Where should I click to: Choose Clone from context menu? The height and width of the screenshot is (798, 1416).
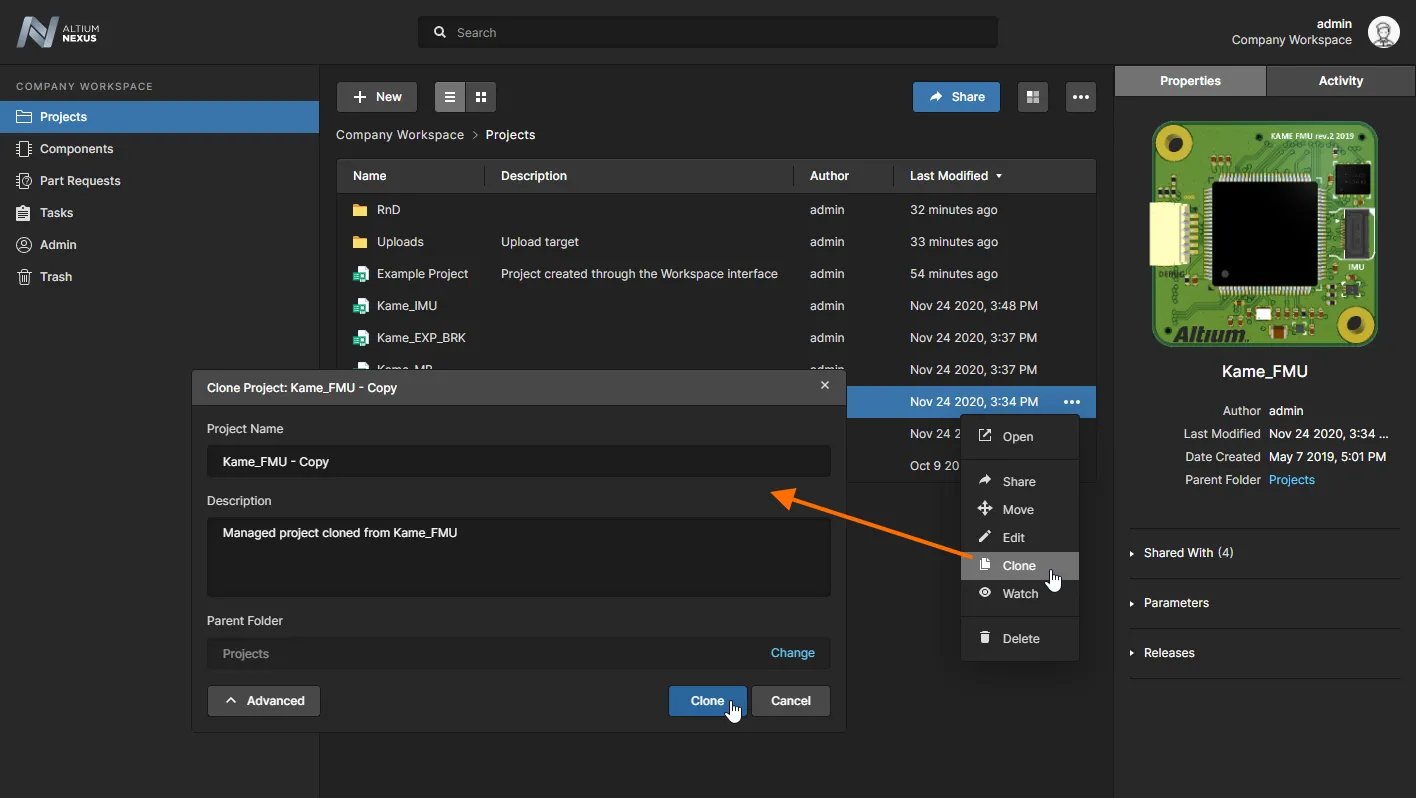1020,566
